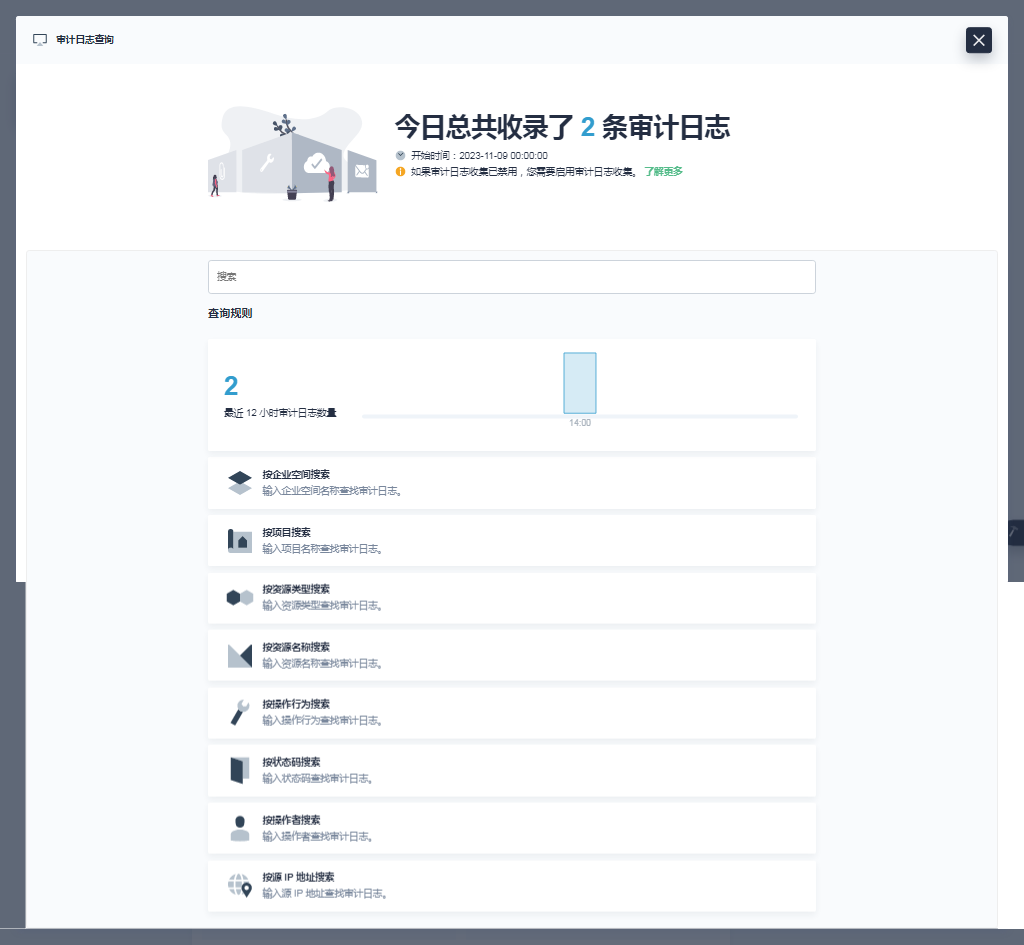Viewport: 1024px width, 945px height.
Task: Click the project search building icon
Action: point(240,541)
